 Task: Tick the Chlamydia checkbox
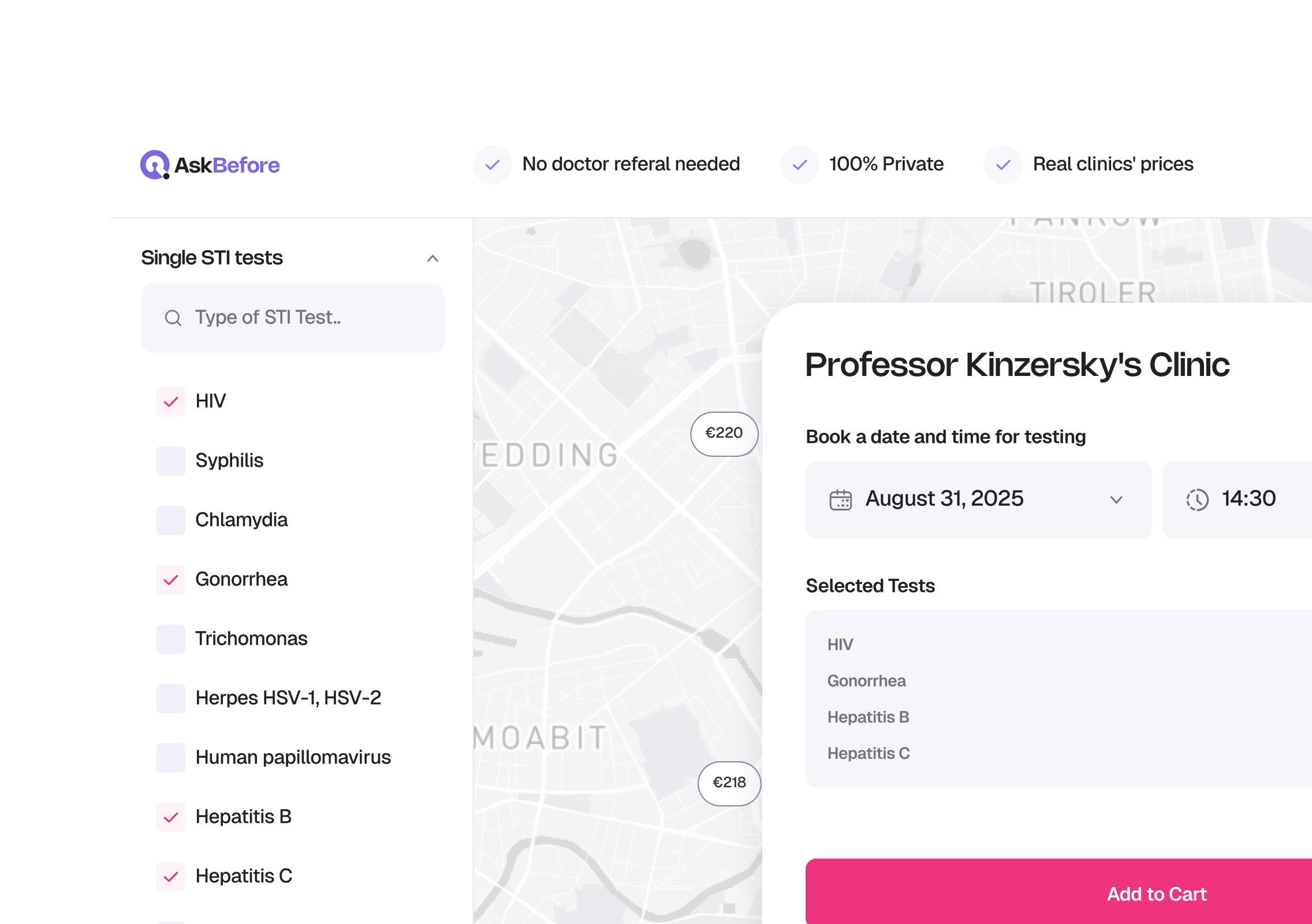coord(171,520)
